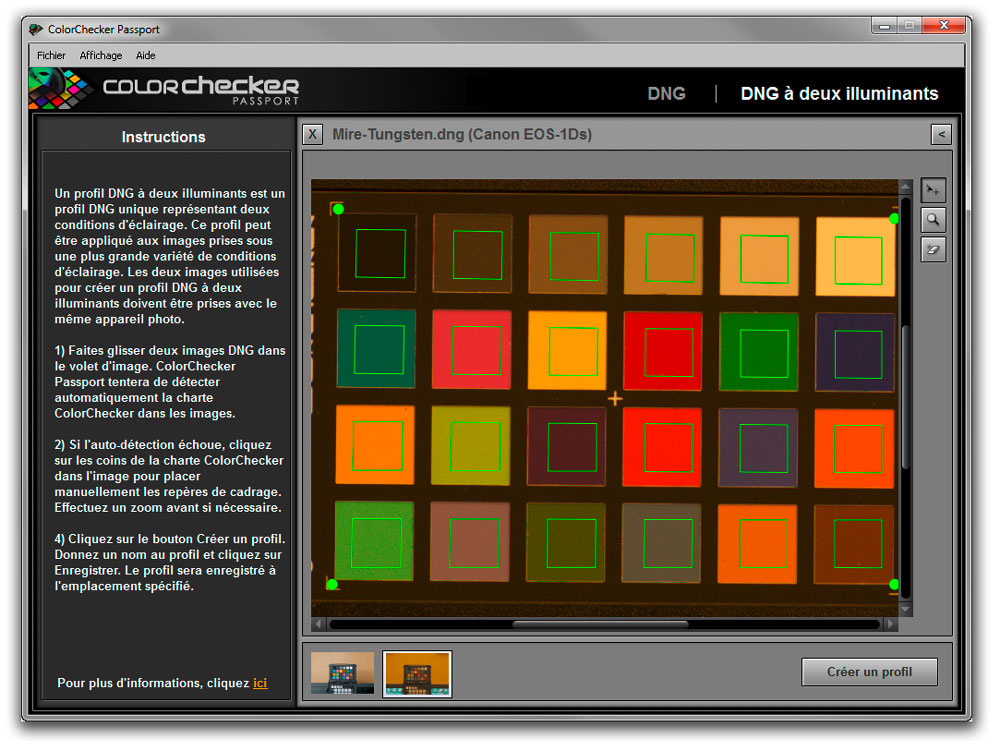Viewport: 1000px width, 751px height.
Task: Click the horizontal scrollbar thumb
Action: tap(601, 624)
